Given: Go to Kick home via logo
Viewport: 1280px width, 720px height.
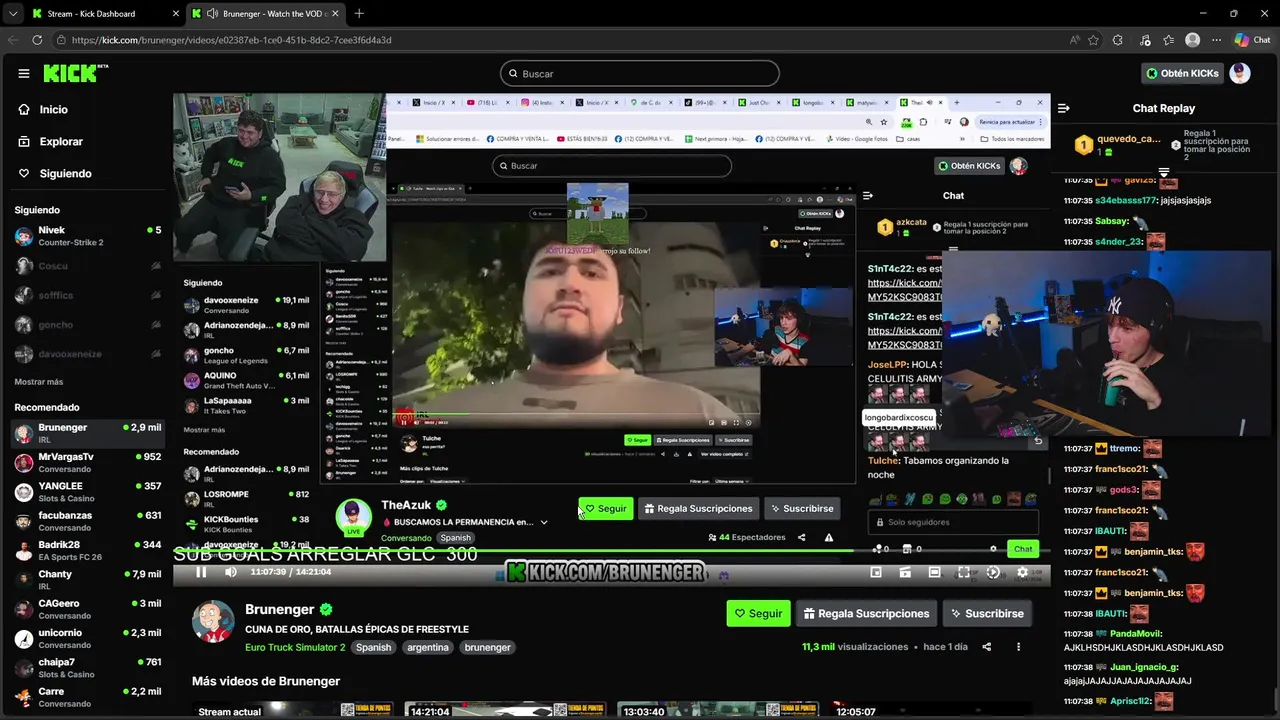Looking at the screenshot, I should (x=76, y=73).
